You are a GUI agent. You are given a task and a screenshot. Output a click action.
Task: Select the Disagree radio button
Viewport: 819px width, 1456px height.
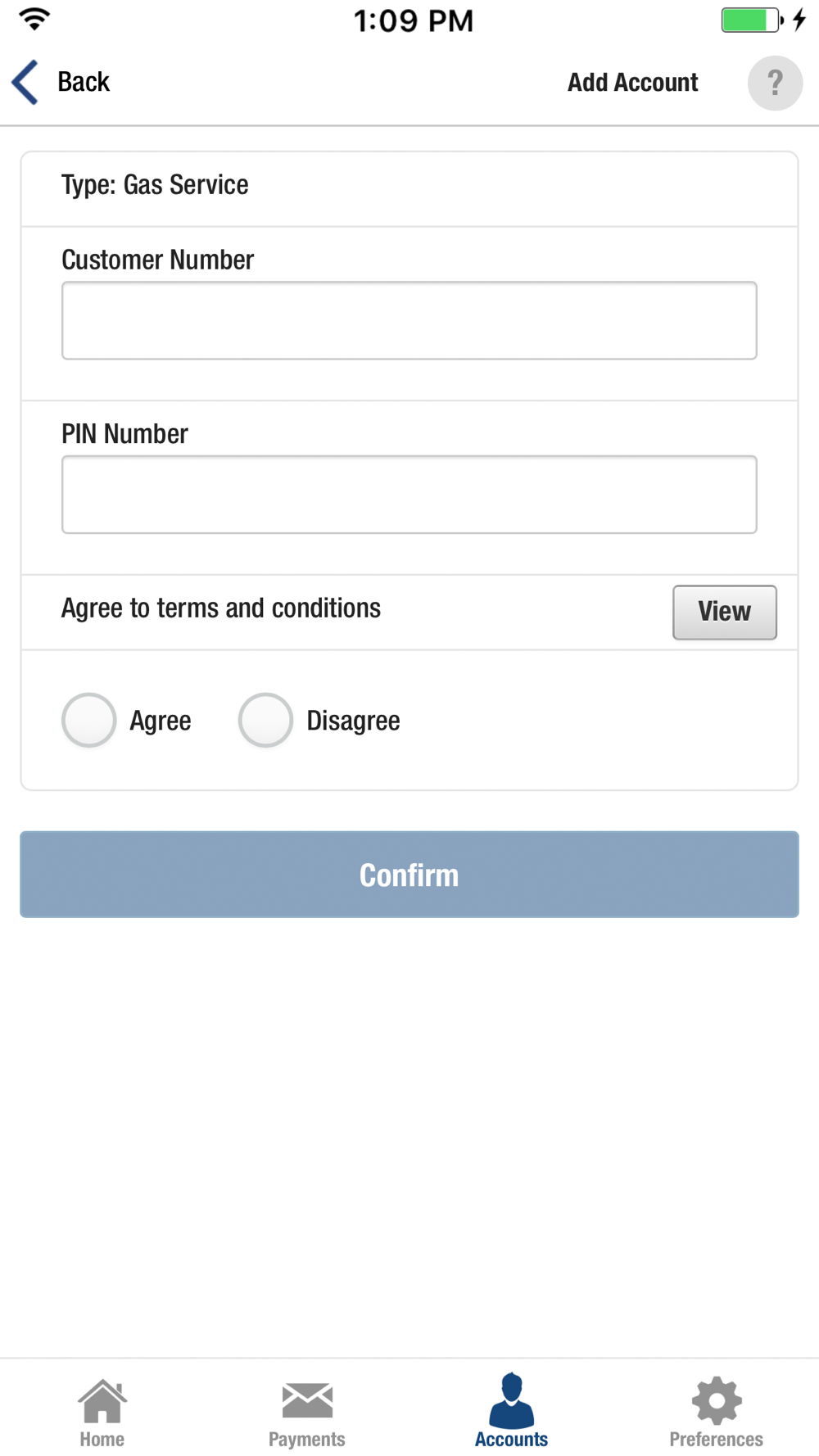pos(265,721)
